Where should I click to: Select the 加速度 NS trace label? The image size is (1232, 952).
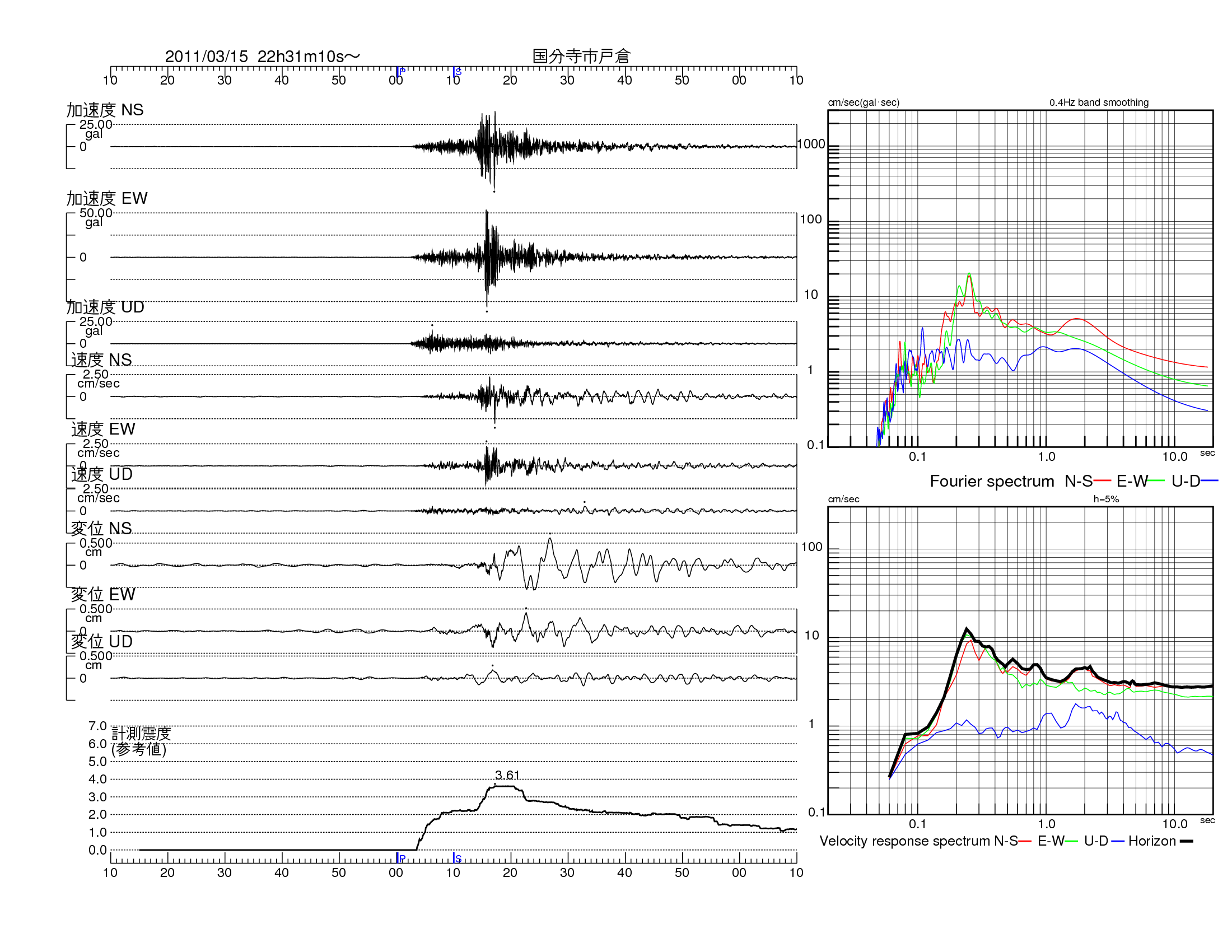click(105, 110)
